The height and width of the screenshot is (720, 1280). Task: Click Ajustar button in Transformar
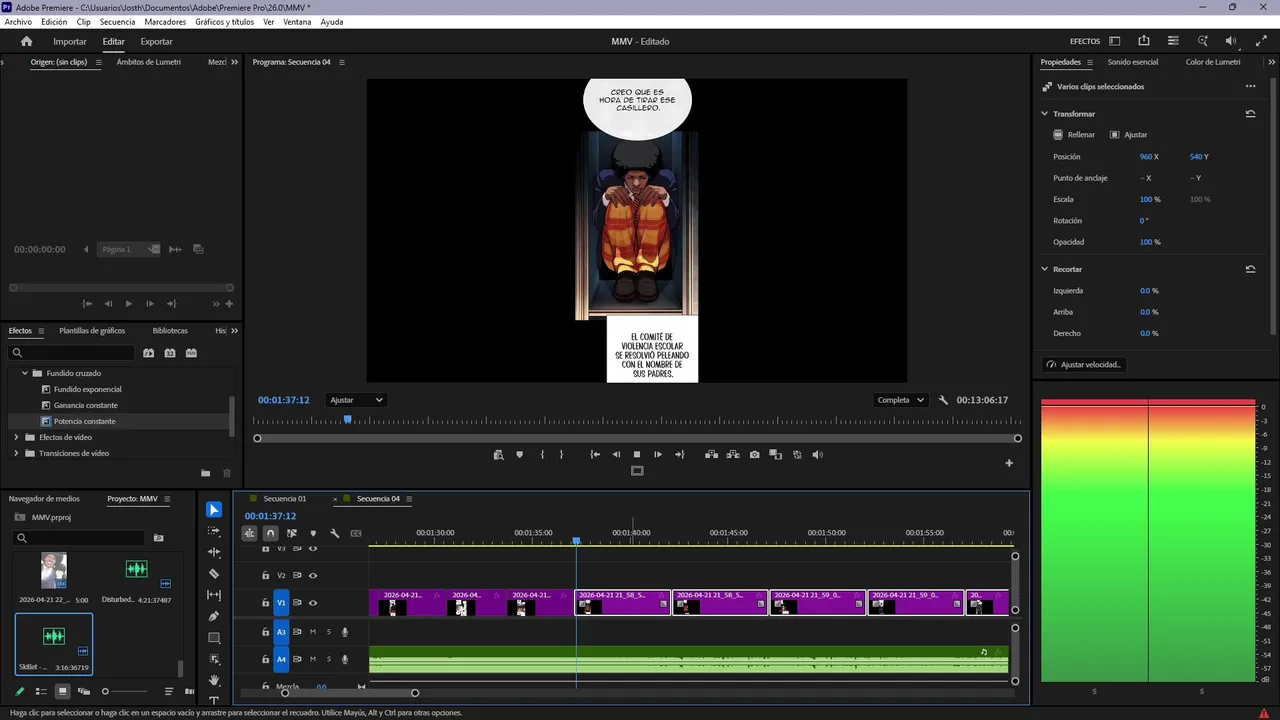tap(1129, 135)
